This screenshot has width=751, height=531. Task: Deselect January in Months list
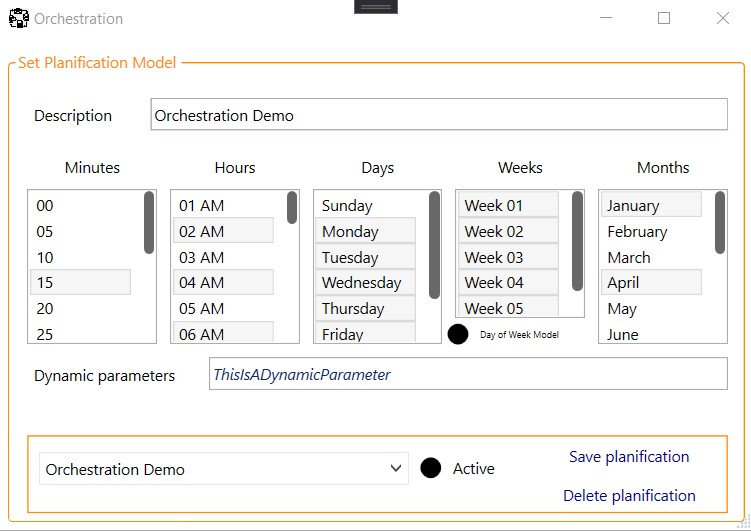[651, 205]
